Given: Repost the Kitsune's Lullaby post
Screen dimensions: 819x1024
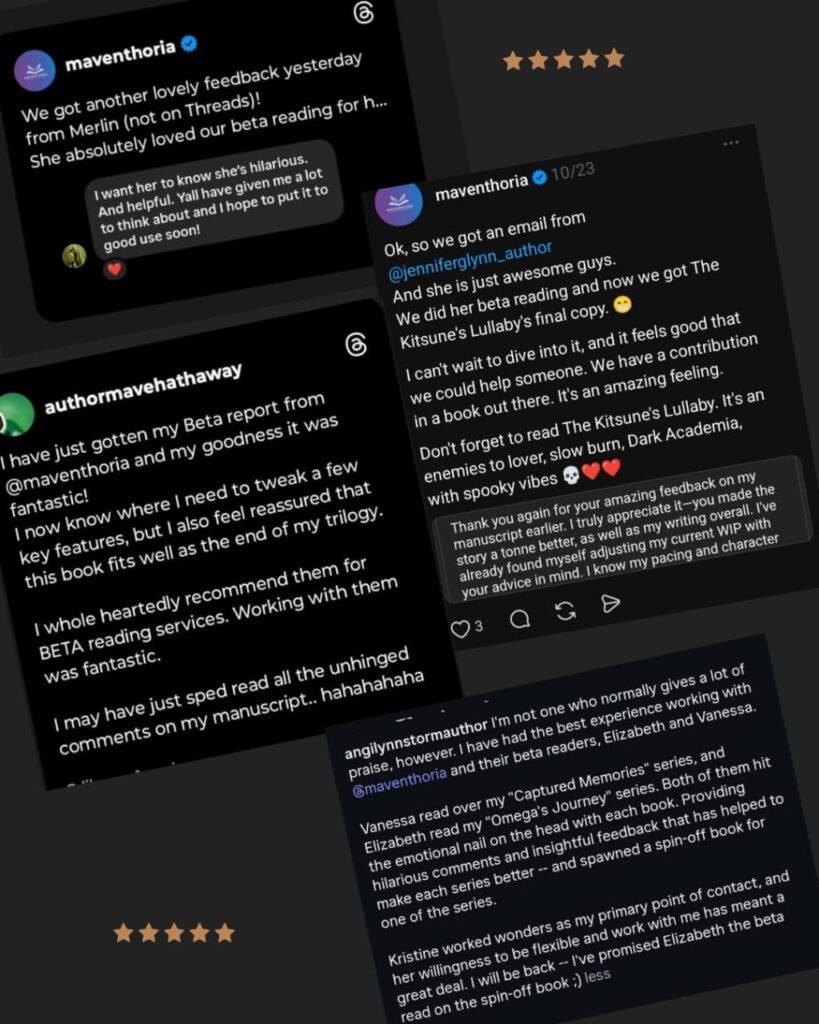Looking at the screenshot, I should tap(566, 611).
